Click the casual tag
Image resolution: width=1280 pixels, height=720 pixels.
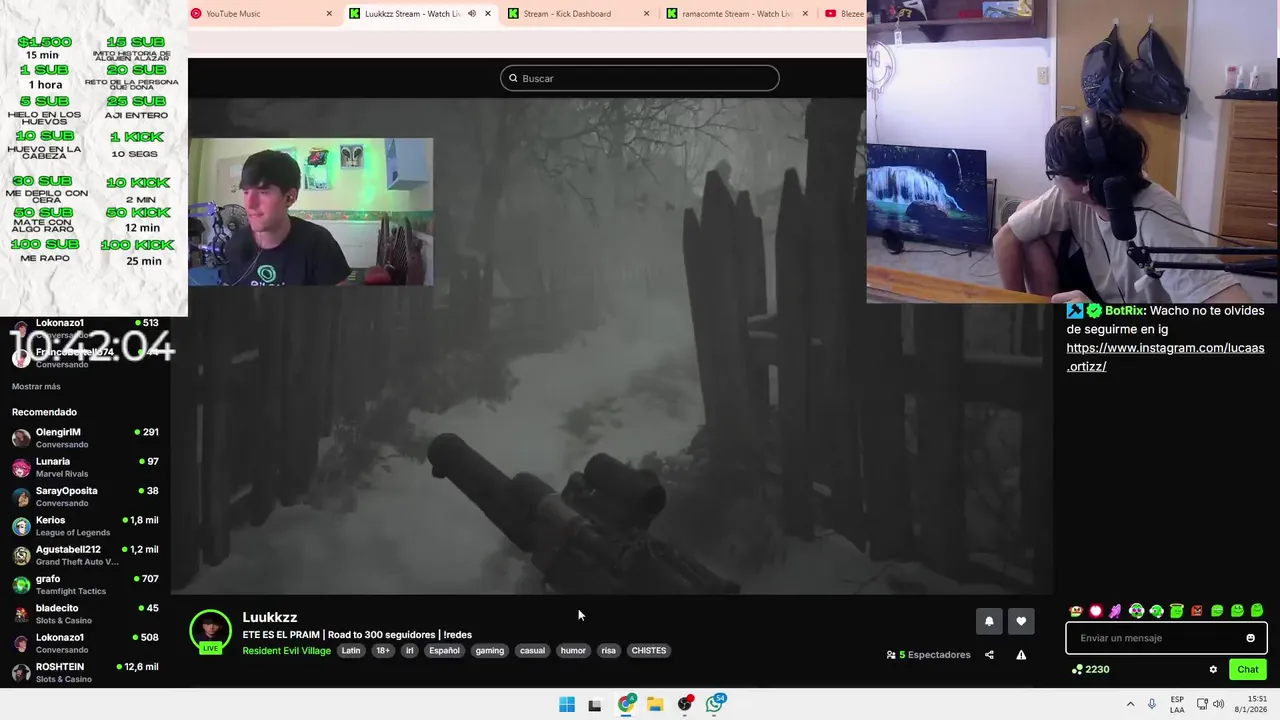coord(533,651)
